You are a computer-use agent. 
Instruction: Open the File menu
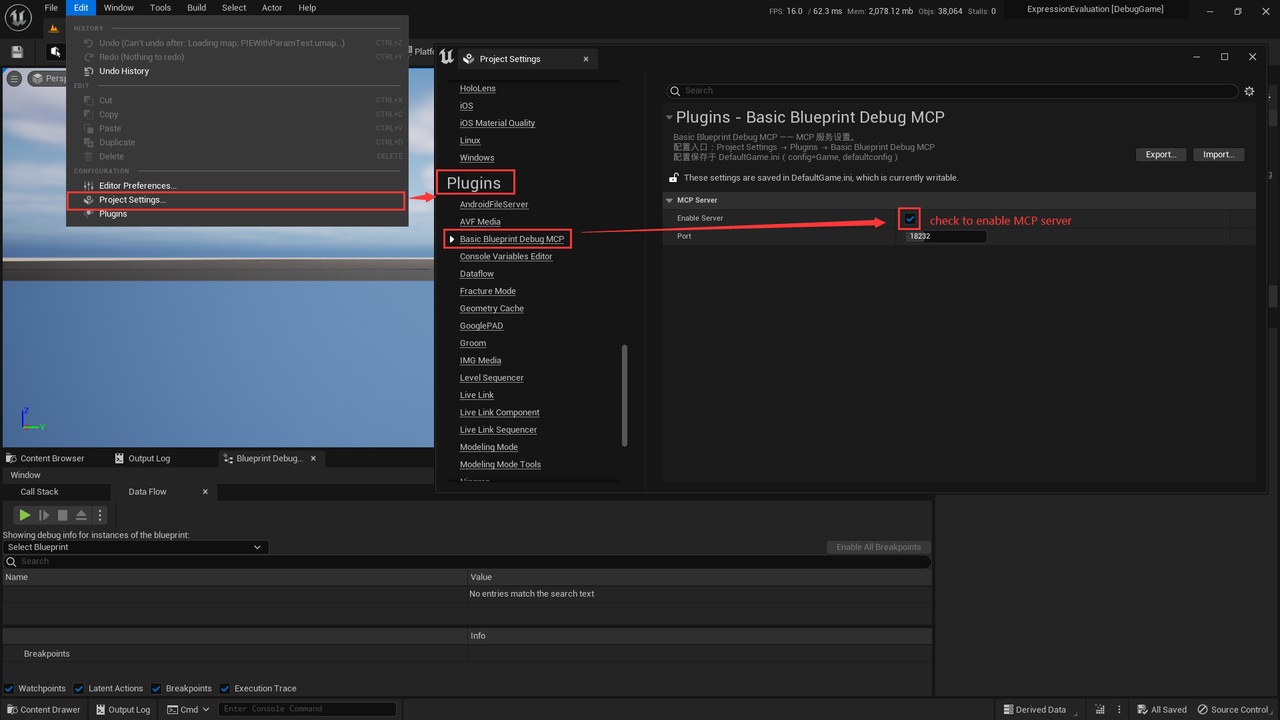coord(51,8)
